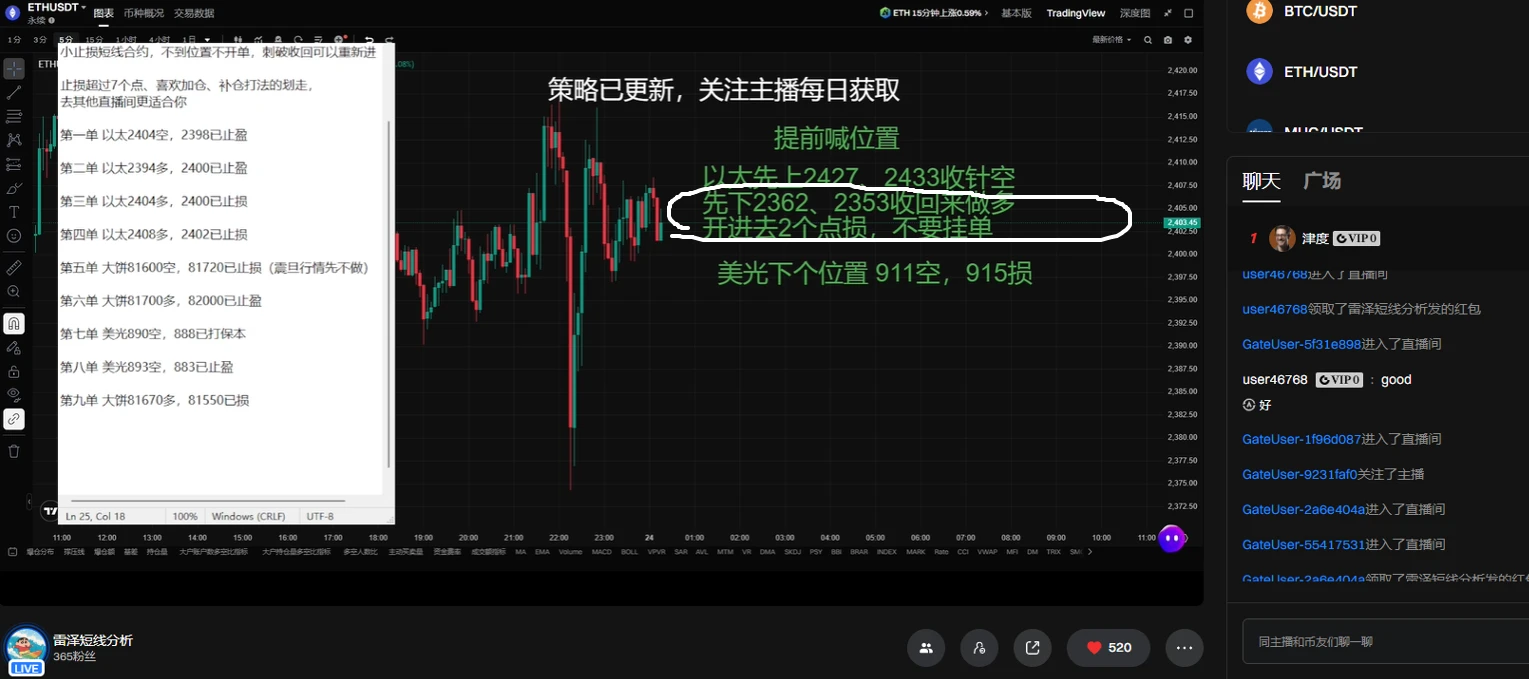The width and height of the screenshot is (1529, 679).
Task: Open chart settings gear icon
Action: [x=1188, y=40]
